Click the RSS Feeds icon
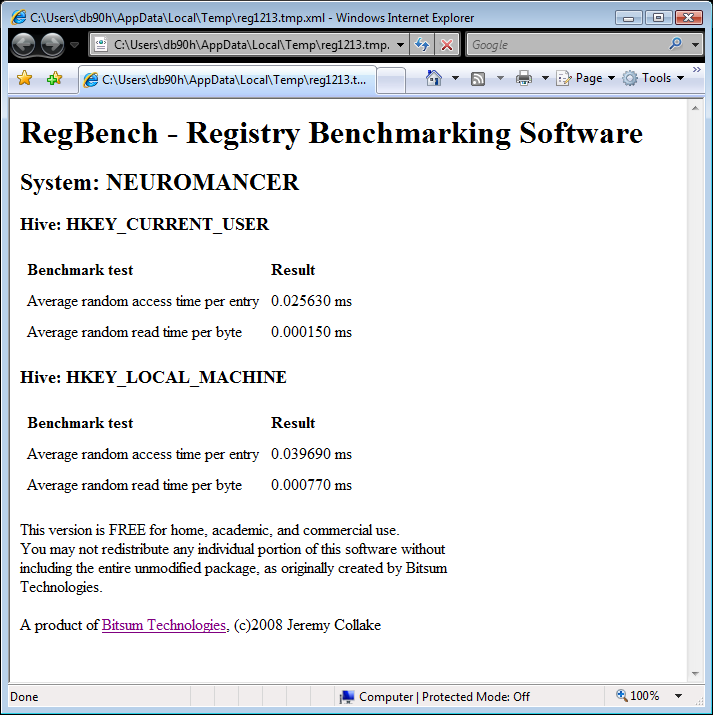This screenshot has width=713, height=715. coord(478,79)
